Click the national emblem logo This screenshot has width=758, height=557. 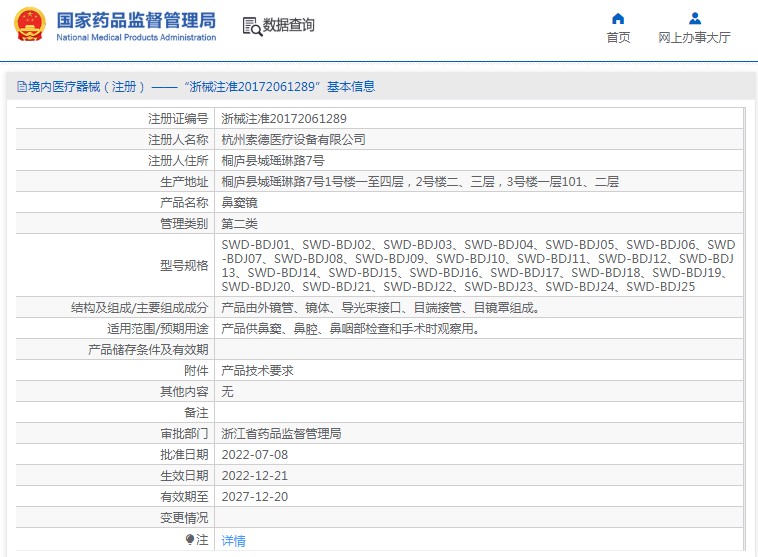click(x=30, y=24)
